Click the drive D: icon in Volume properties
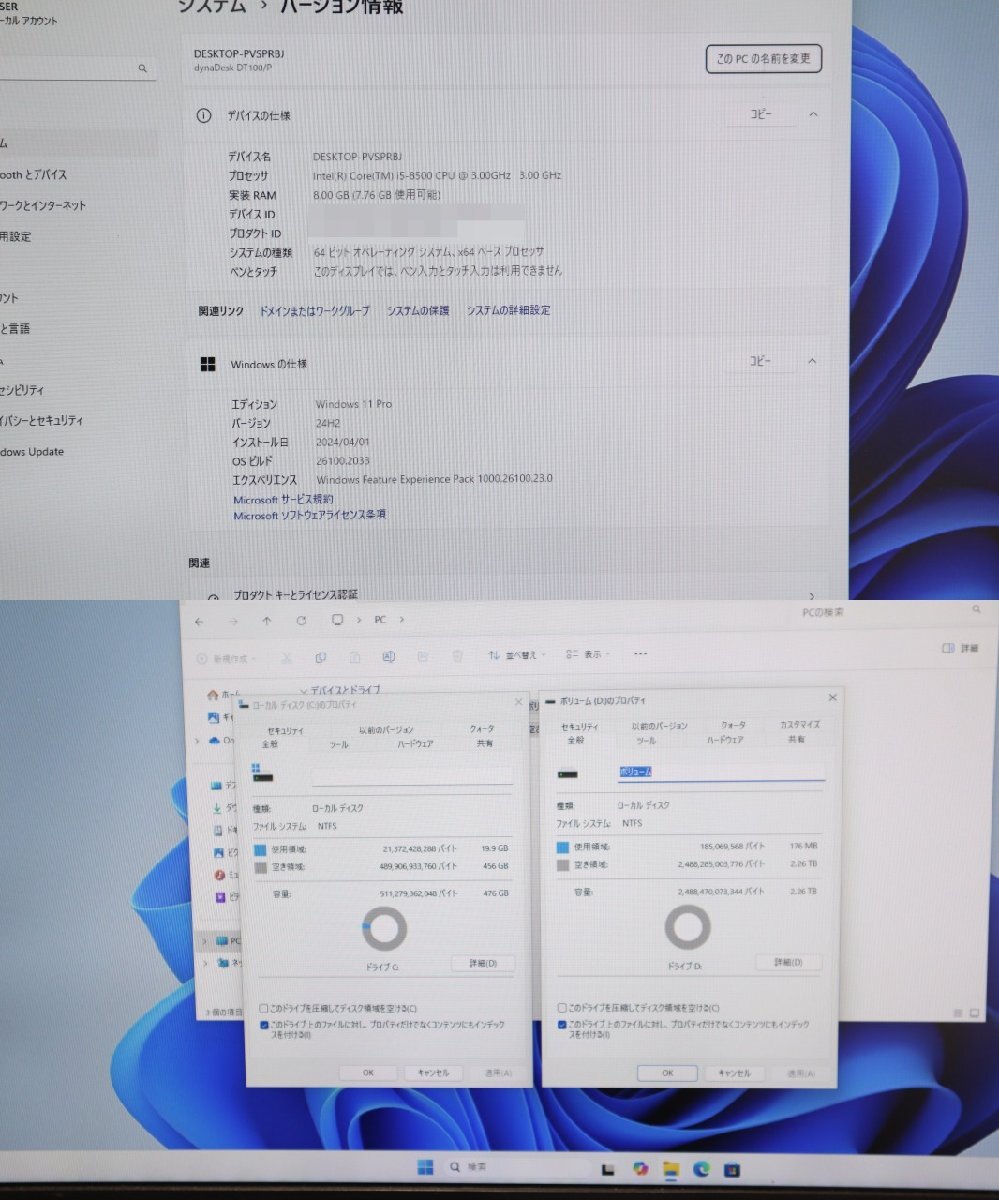Image resolution: width=999 pixels, height=1200 pixels. tap(567, 773)
